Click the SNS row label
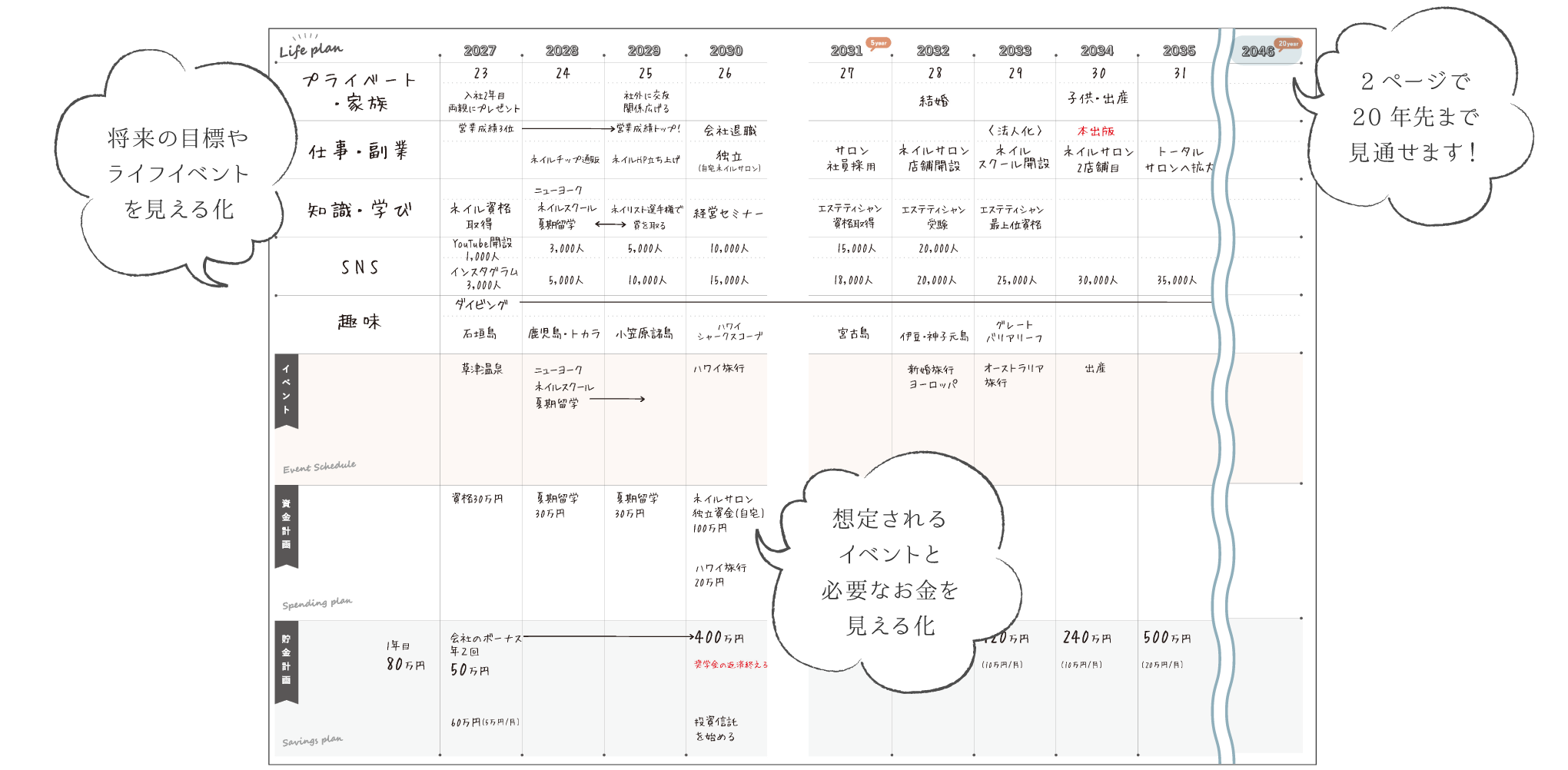 click(360, 267)
